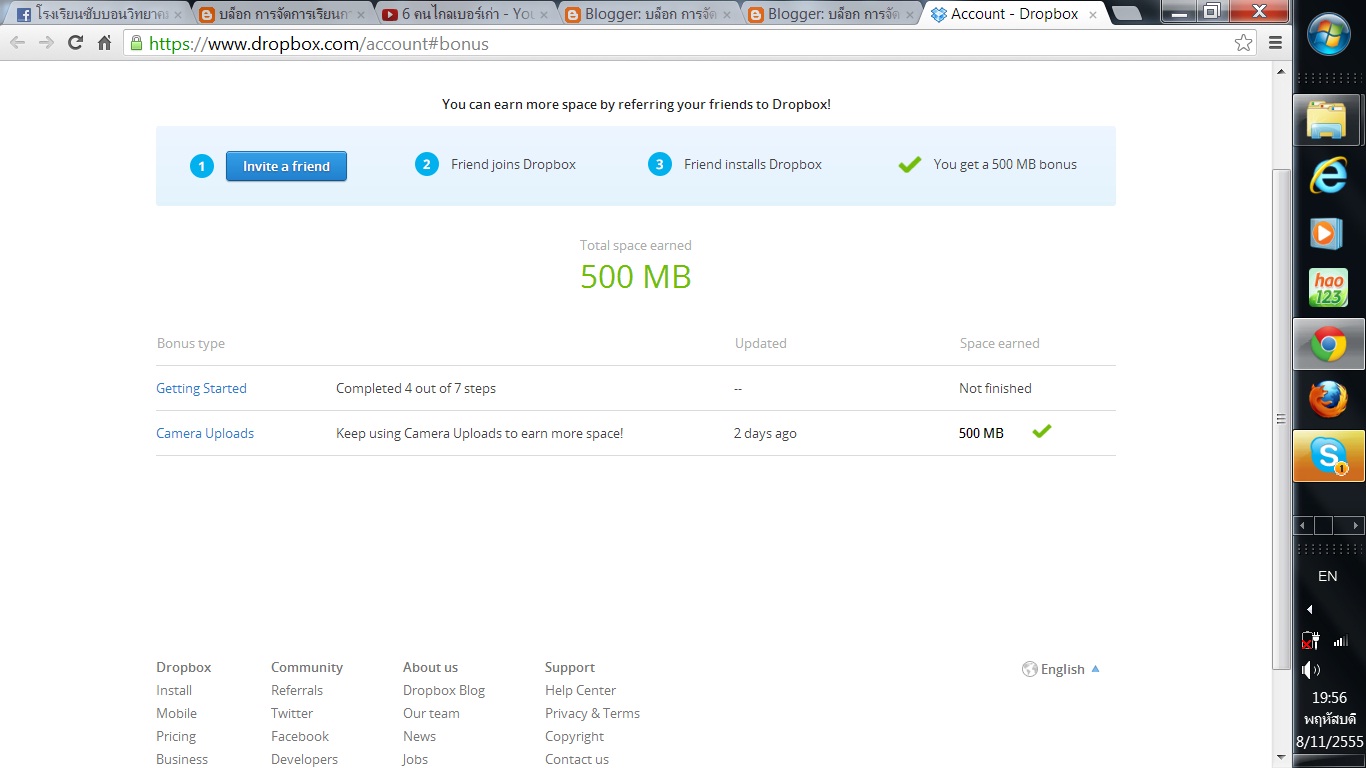1366x768 pixels.
Task: Open the Our team footer link
Action: [431, 713]
